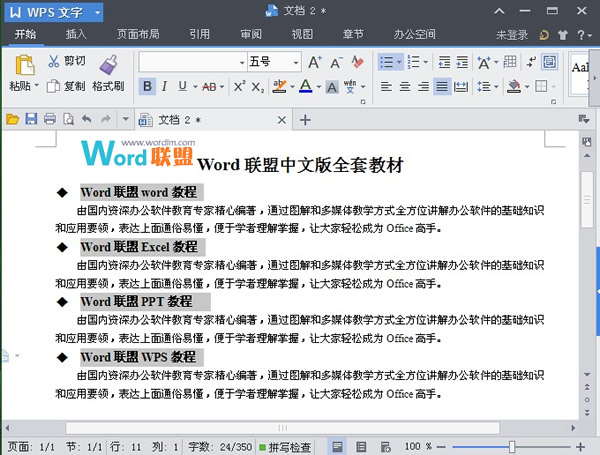Open a new document tab with plus
The width and height of the screenshot is (600, 455).
(306, 120)
